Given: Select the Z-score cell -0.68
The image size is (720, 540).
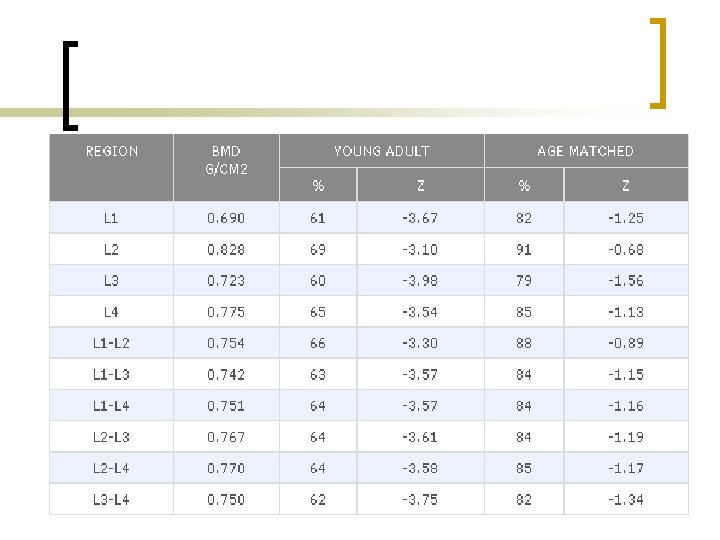Looking at the screenshot, I should click(626, 249).
